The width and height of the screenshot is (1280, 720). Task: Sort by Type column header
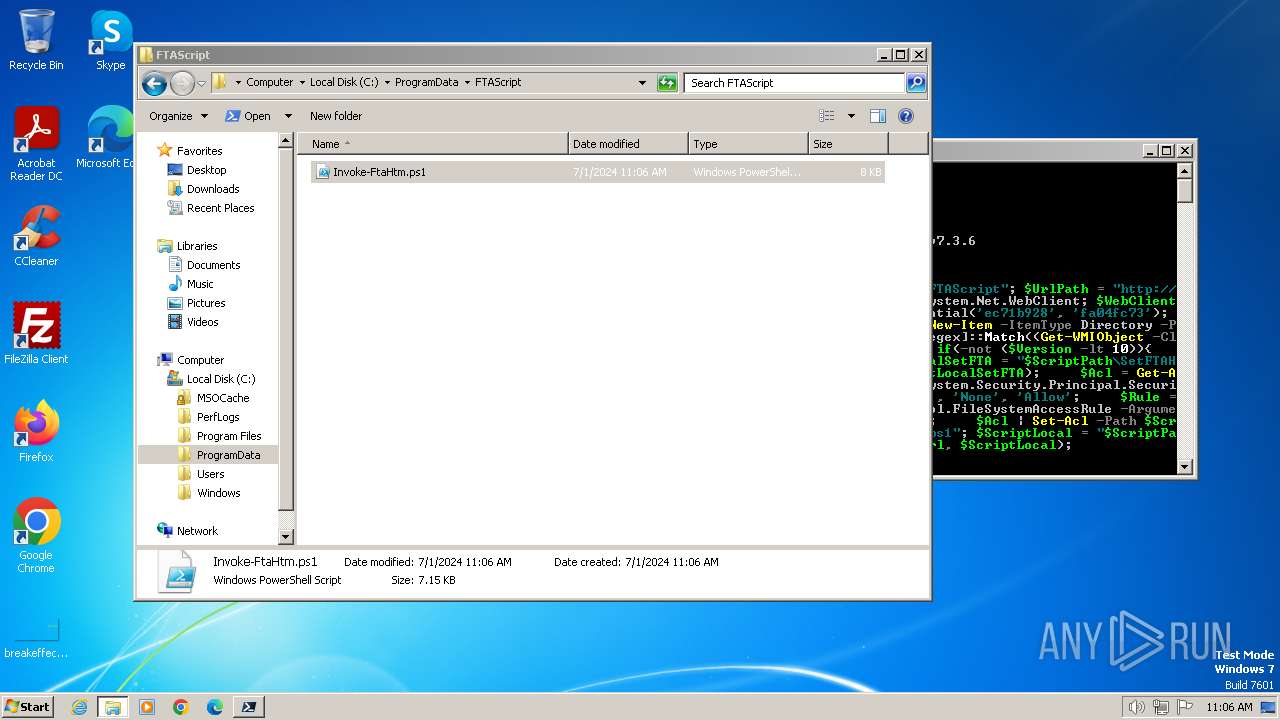tap(748, 144)
